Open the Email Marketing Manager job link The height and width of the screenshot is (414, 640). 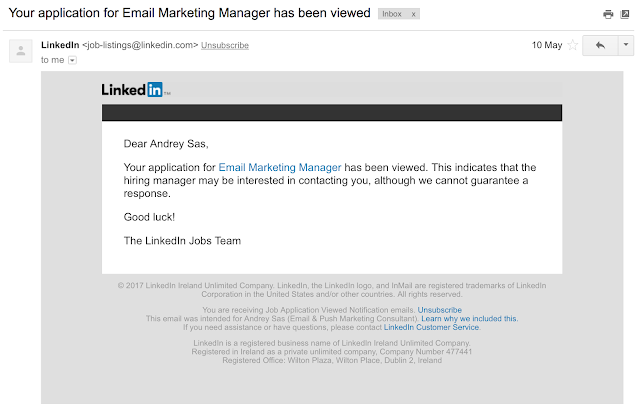pos(280,167)
